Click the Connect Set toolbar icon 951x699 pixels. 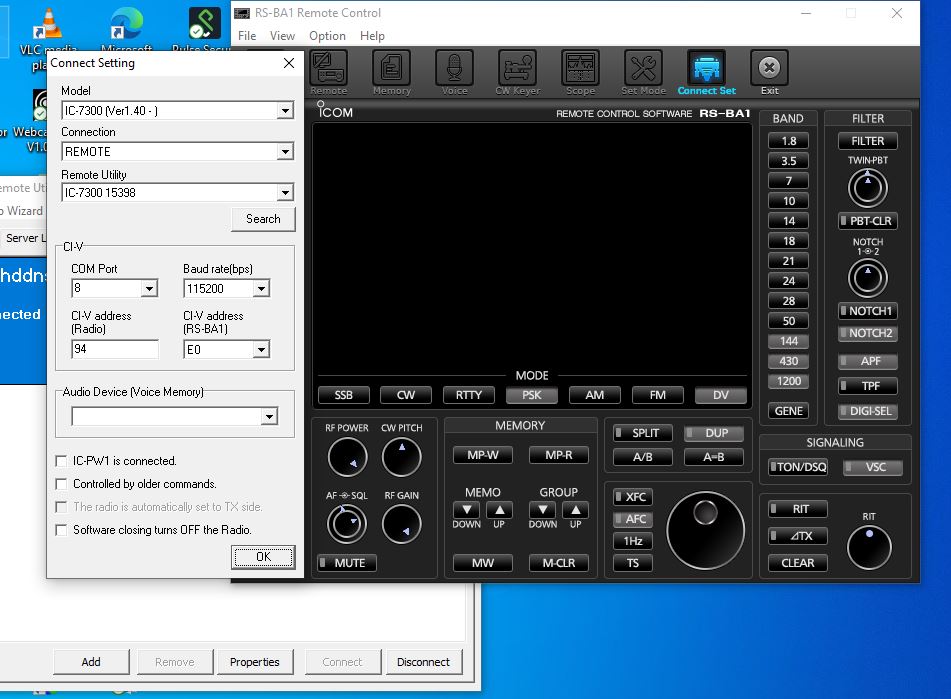click(707, 73)
